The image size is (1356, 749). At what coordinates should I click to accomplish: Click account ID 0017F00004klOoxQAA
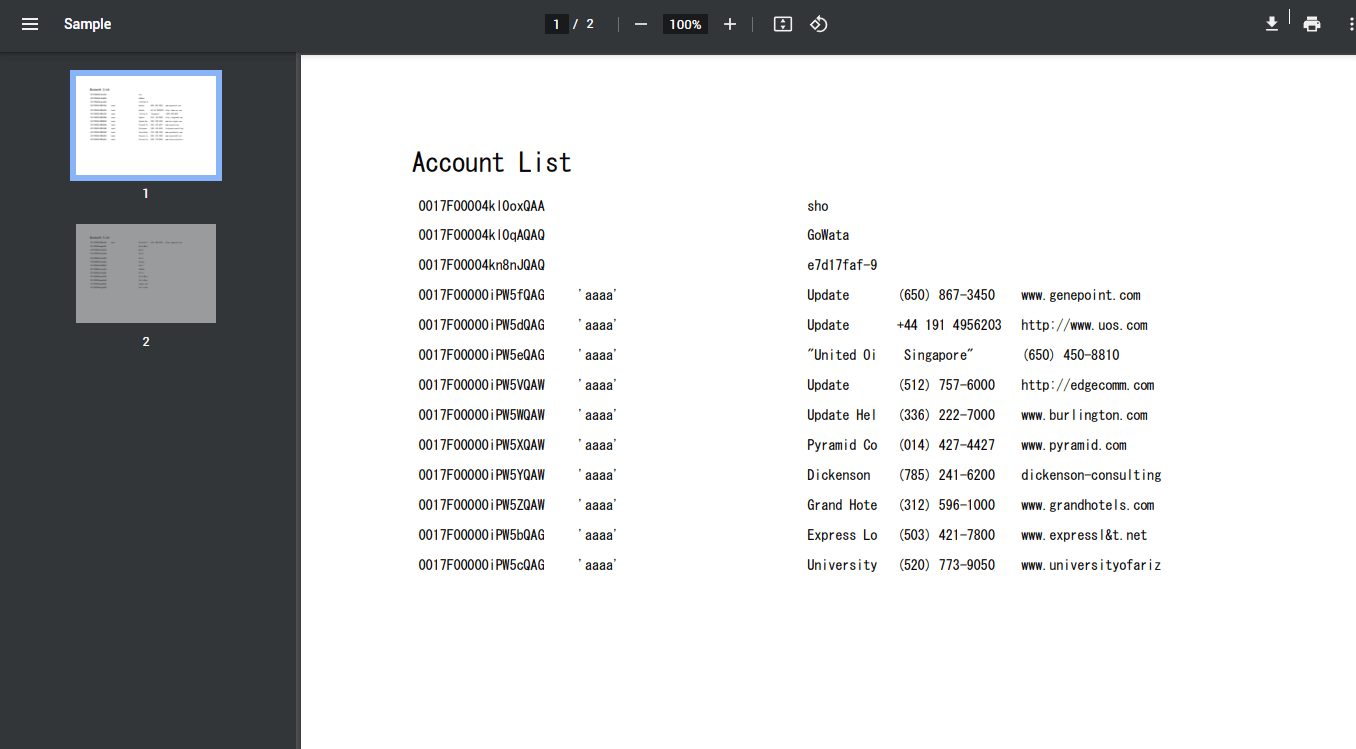(x=482, y=206)
